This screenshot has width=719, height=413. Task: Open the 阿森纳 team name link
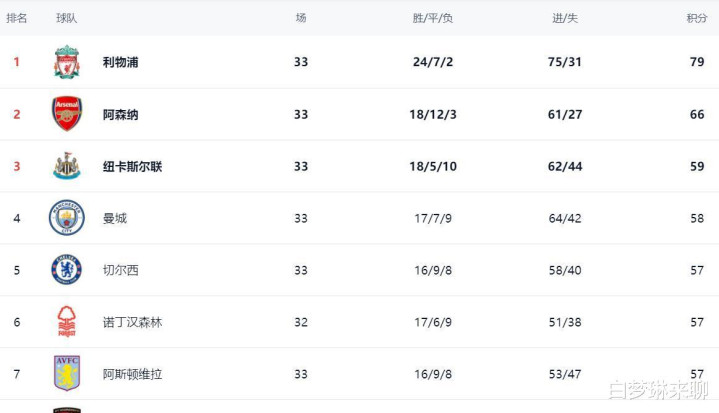click(x=121, y=114)
